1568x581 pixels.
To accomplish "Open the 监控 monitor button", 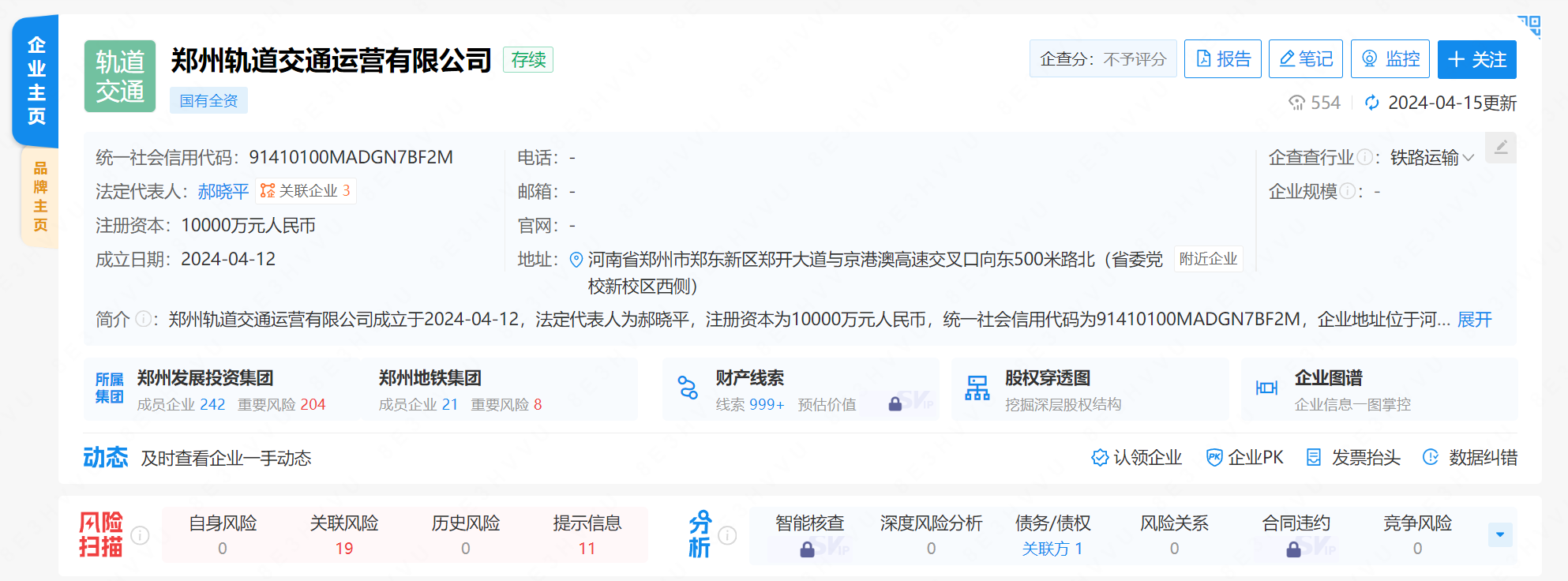I will [x=1390, y=59].
